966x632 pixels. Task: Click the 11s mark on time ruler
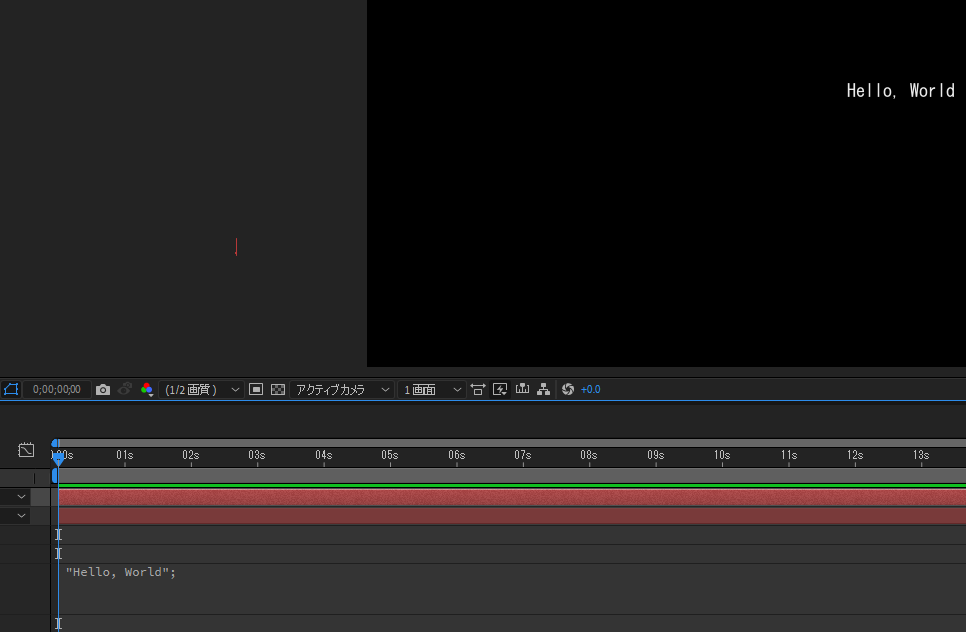coord(789,455)
